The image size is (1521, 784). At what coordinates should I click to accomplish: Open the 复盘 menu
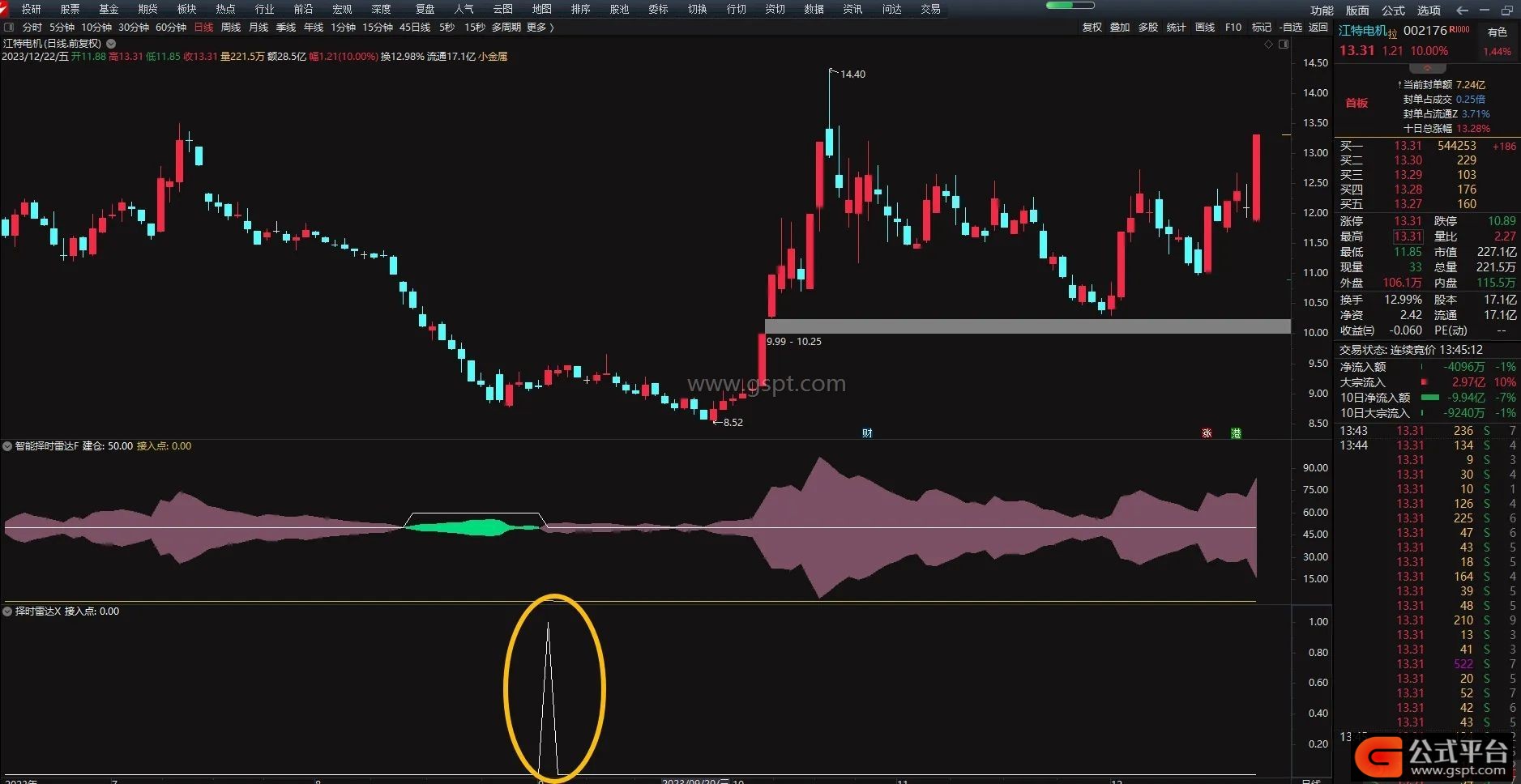pos(425,9)
